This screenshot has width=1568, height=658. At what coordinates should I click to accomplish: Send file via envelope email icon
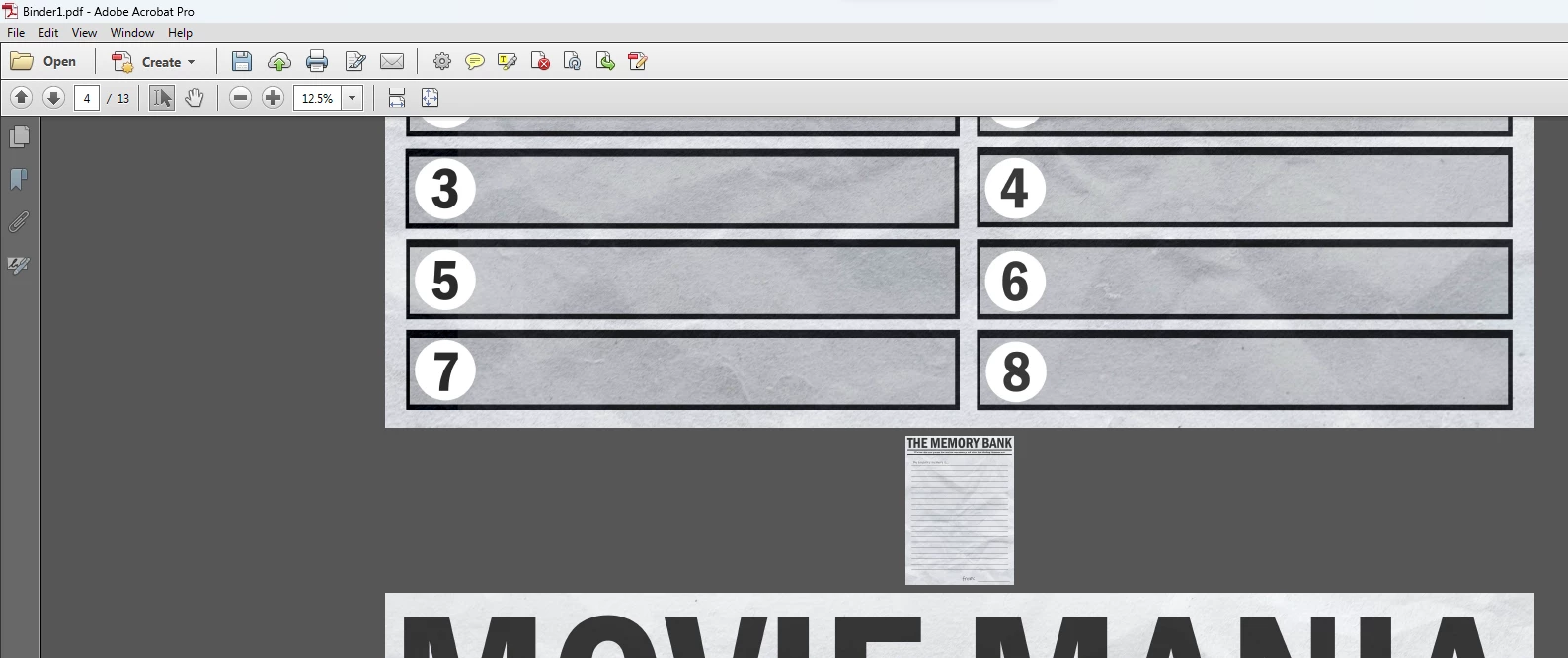click(x=392, y=61)
